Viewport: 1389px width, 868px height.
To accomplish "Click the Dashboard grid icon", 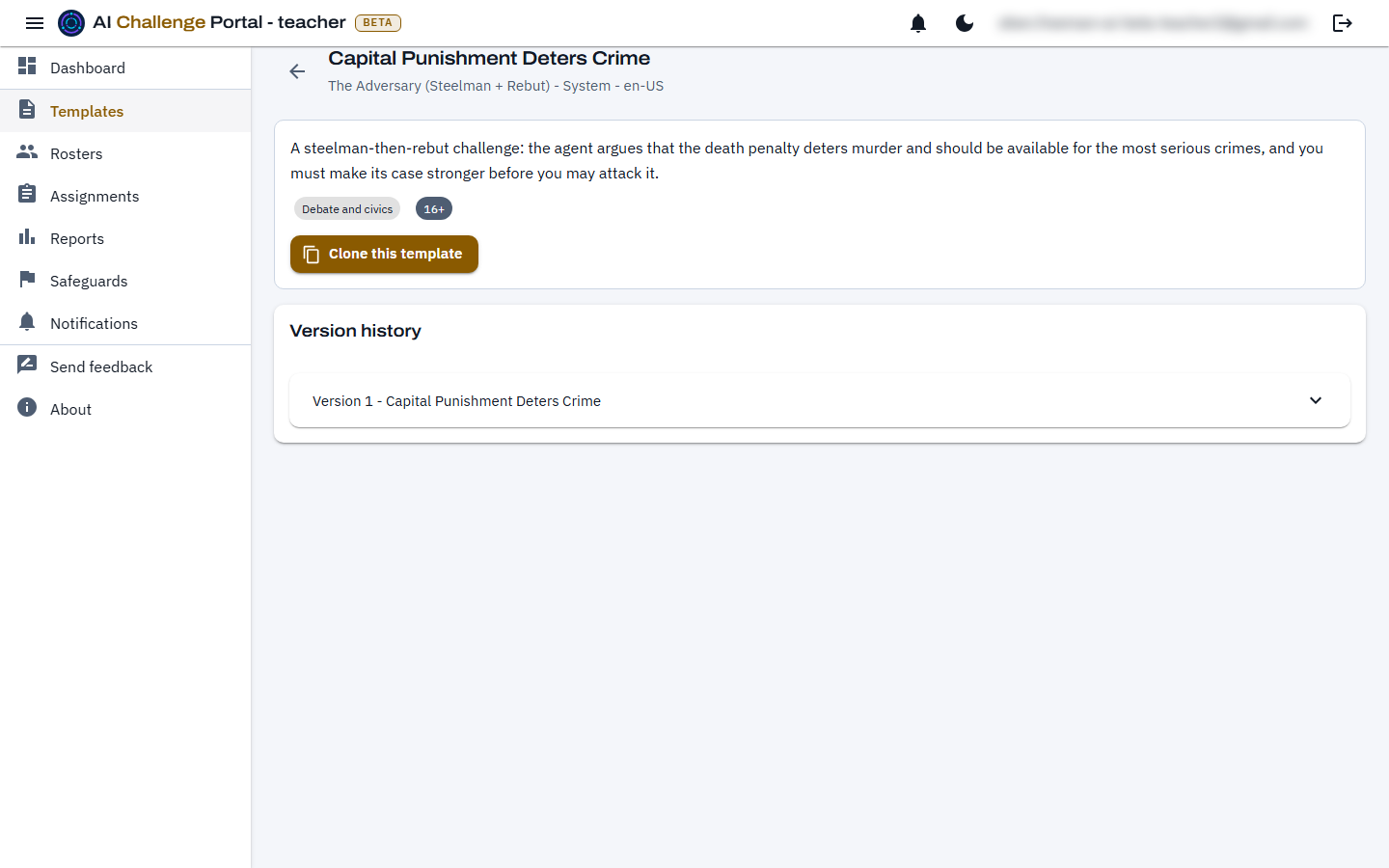I will 27,67.
